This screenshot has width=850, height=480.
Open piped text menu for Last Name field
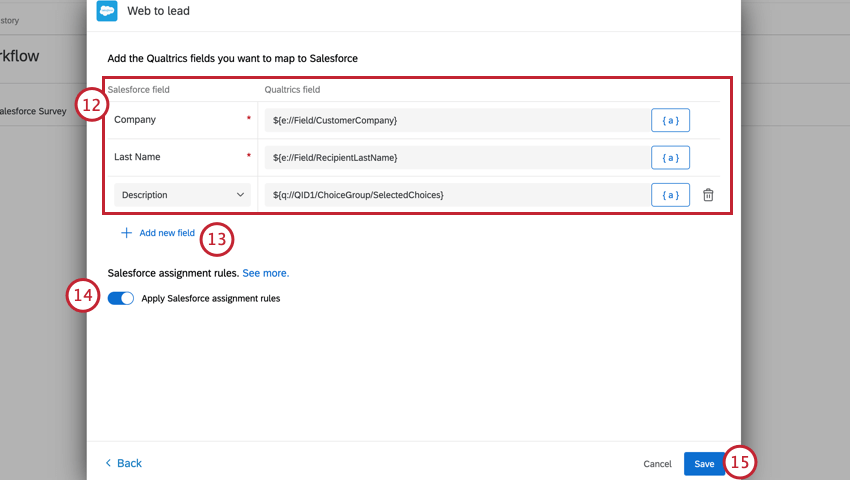pyautogui.click(x=670, y=157)
